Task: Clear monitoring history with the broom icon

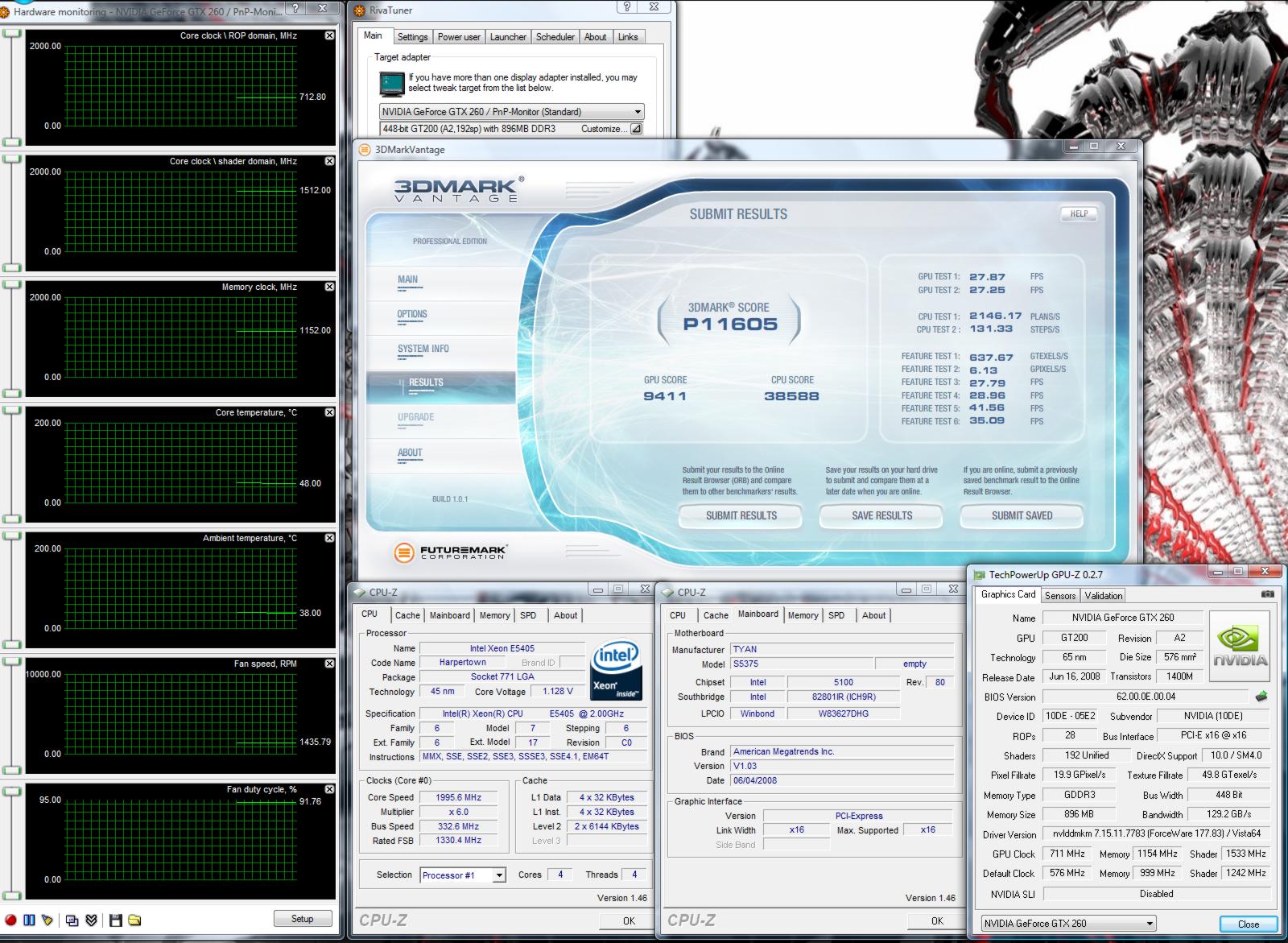Action: pyautogui.click(x=47, y=920)
